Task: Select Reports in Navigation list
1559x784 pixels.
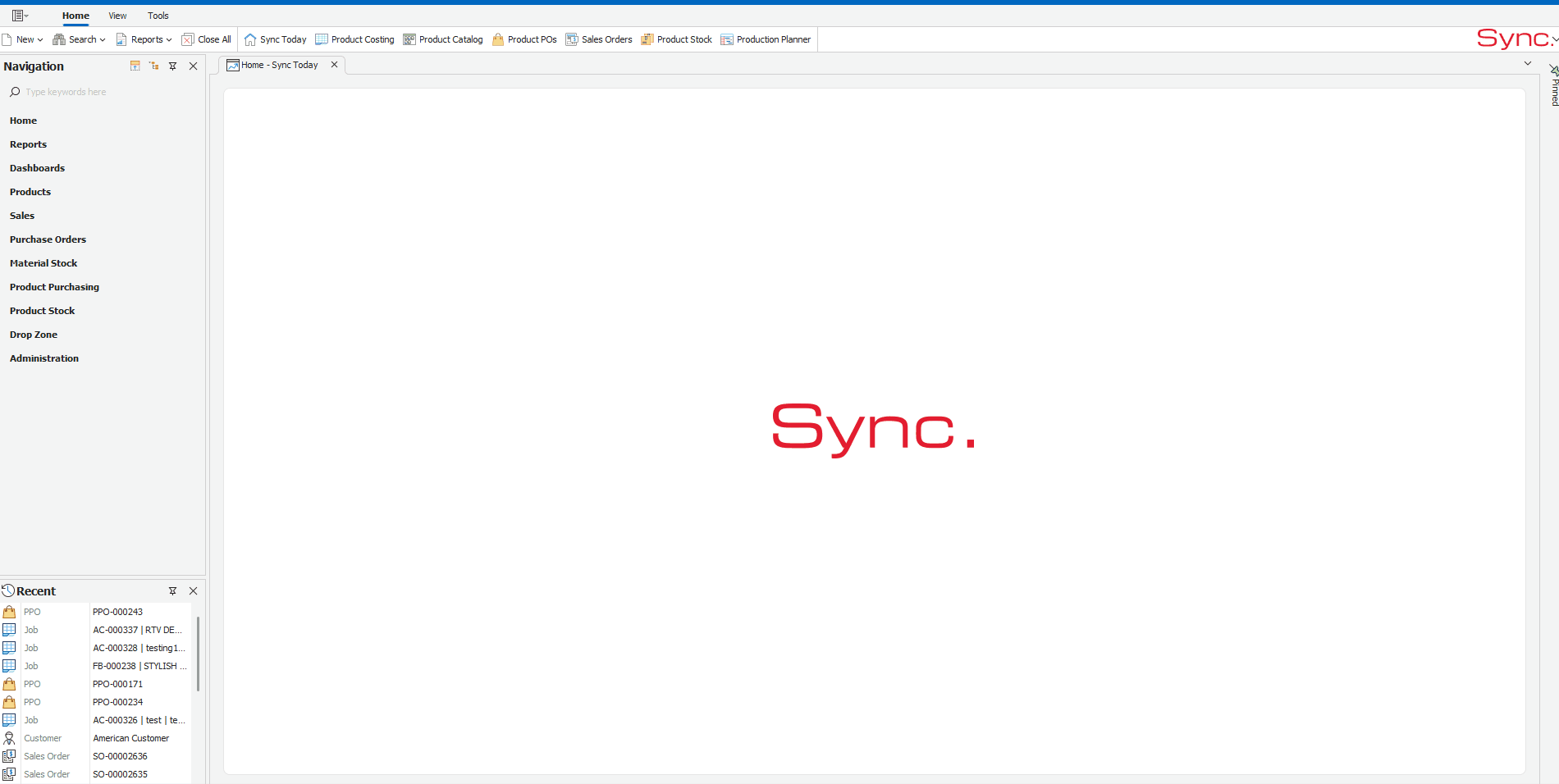Action: 28,144
